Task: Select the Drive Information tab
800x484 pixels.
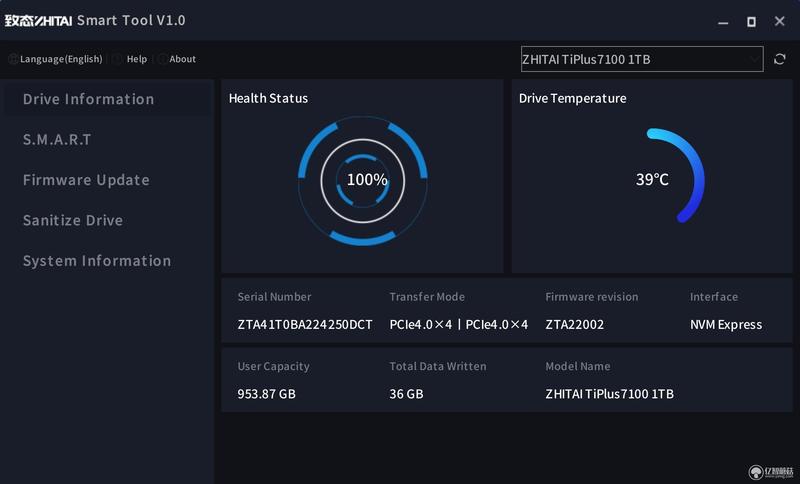Action: (108, 99)
